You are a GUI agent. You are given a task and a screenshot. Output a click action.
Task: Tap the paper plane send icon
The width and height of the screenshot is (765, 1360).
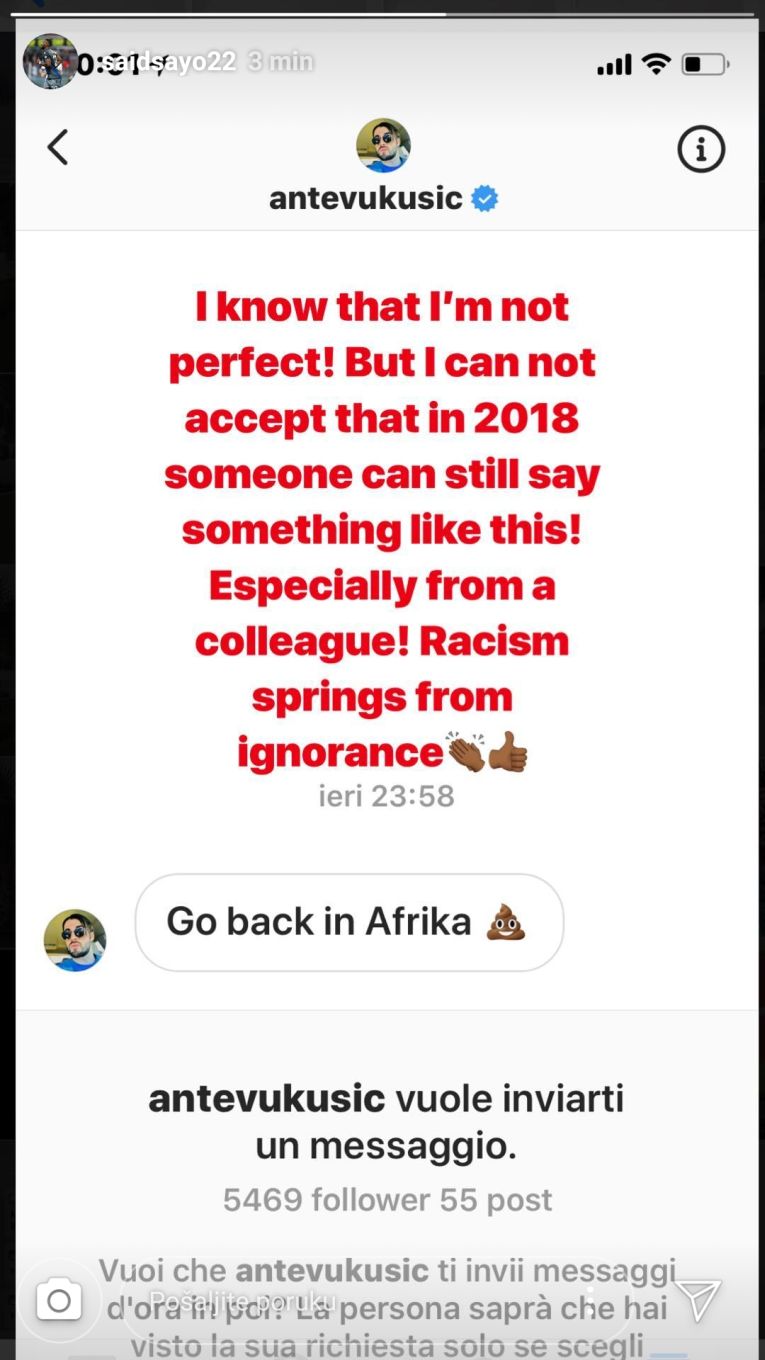698,1300
